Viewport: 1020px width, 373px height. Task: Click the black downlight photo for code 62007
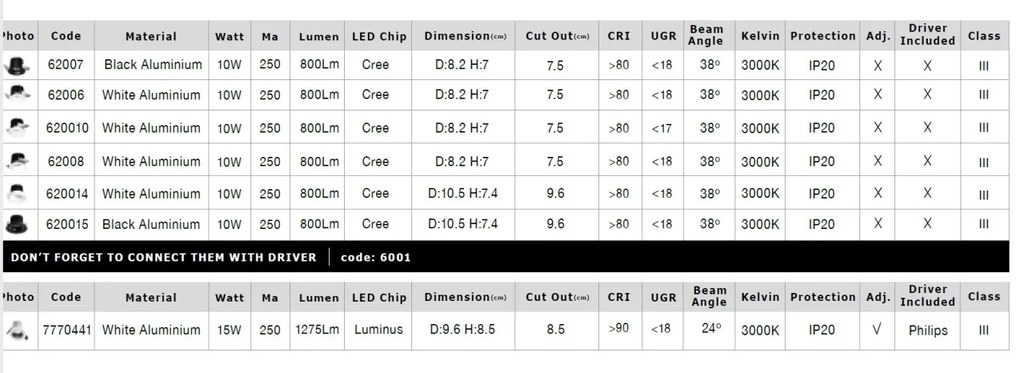point(18,65)
